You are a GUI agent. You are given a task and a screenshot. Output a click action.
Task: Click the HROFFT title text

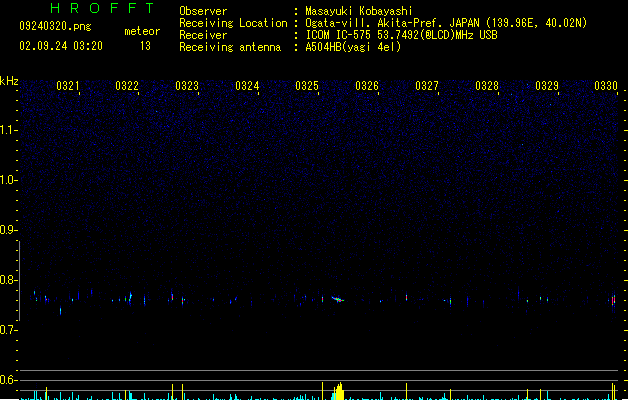(x=102, y=8)
